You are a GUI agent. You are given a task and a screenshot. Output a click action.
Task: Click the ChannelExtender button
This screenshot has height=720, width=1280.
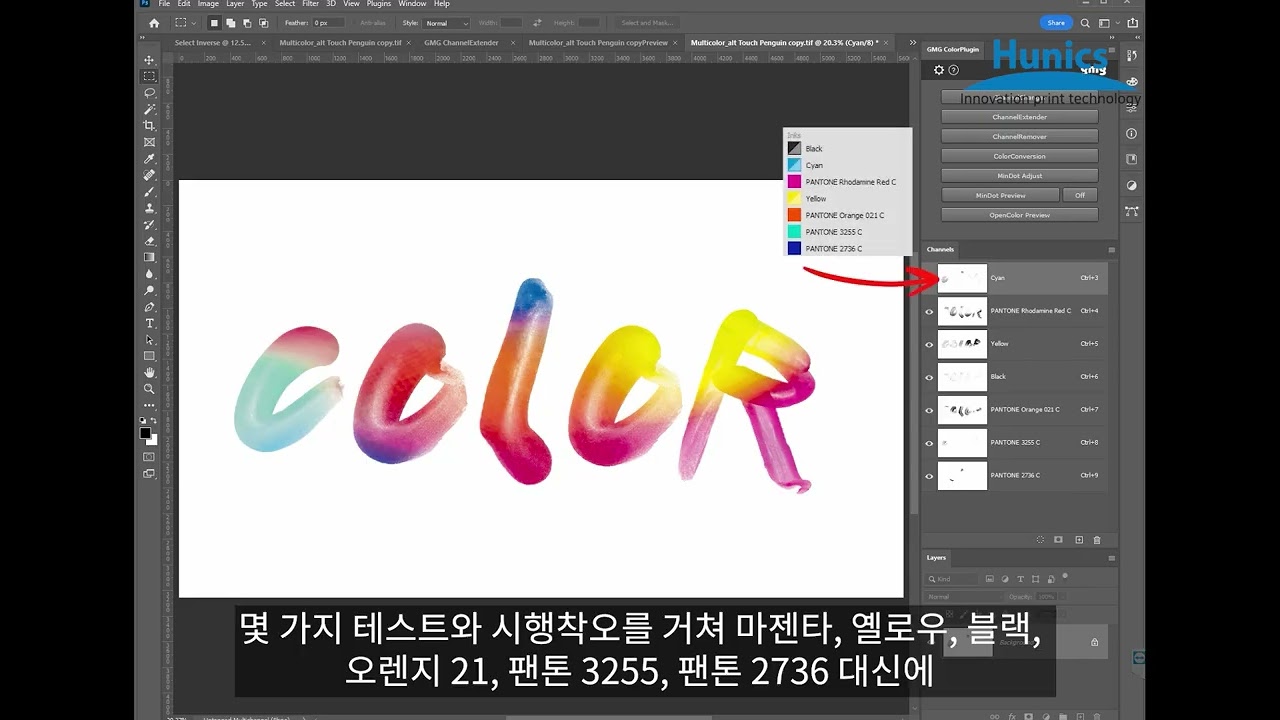1020,117
